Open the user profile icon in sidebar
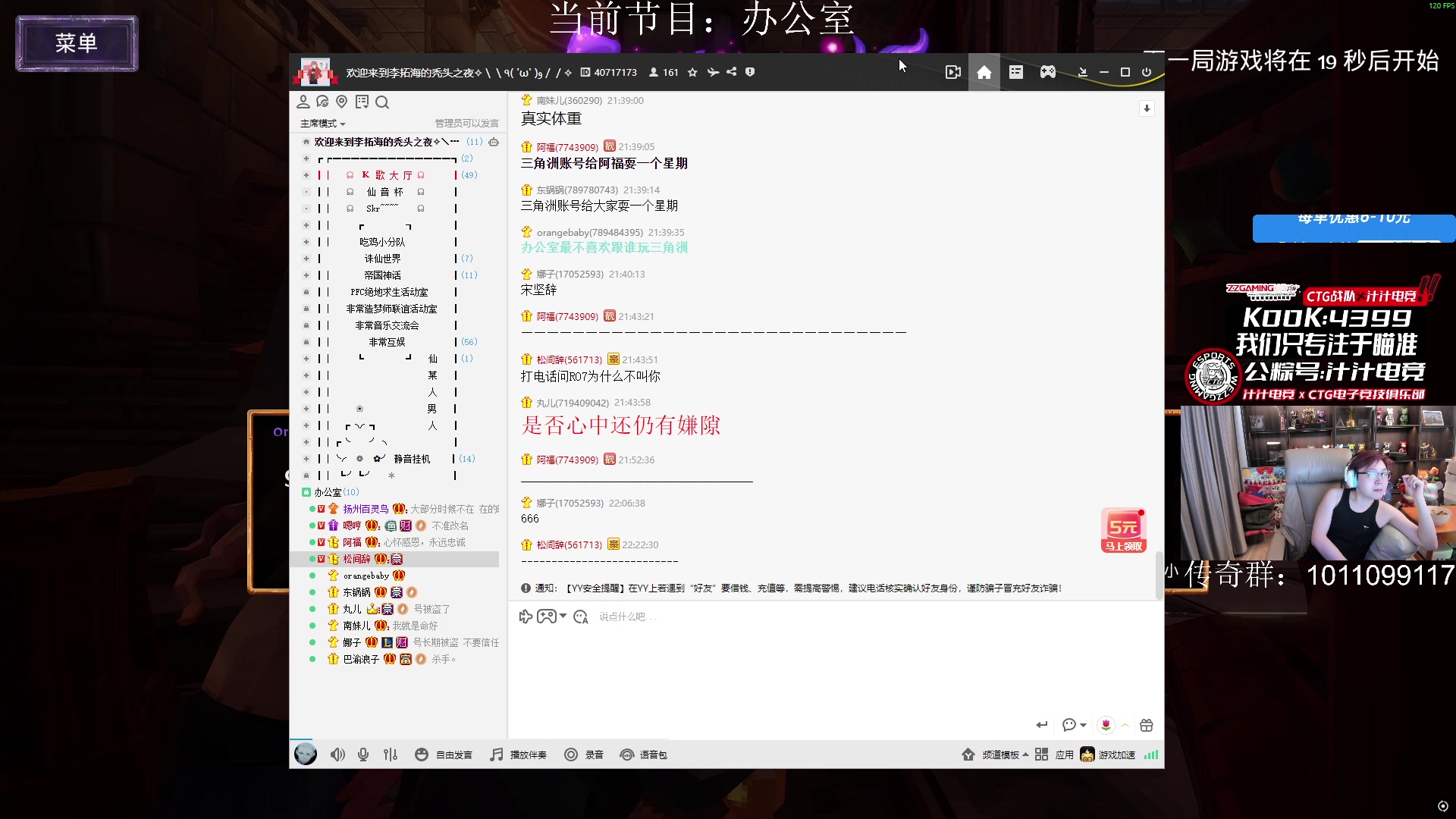The height and width of the screenshot is (819, 1456). point(303,102)
